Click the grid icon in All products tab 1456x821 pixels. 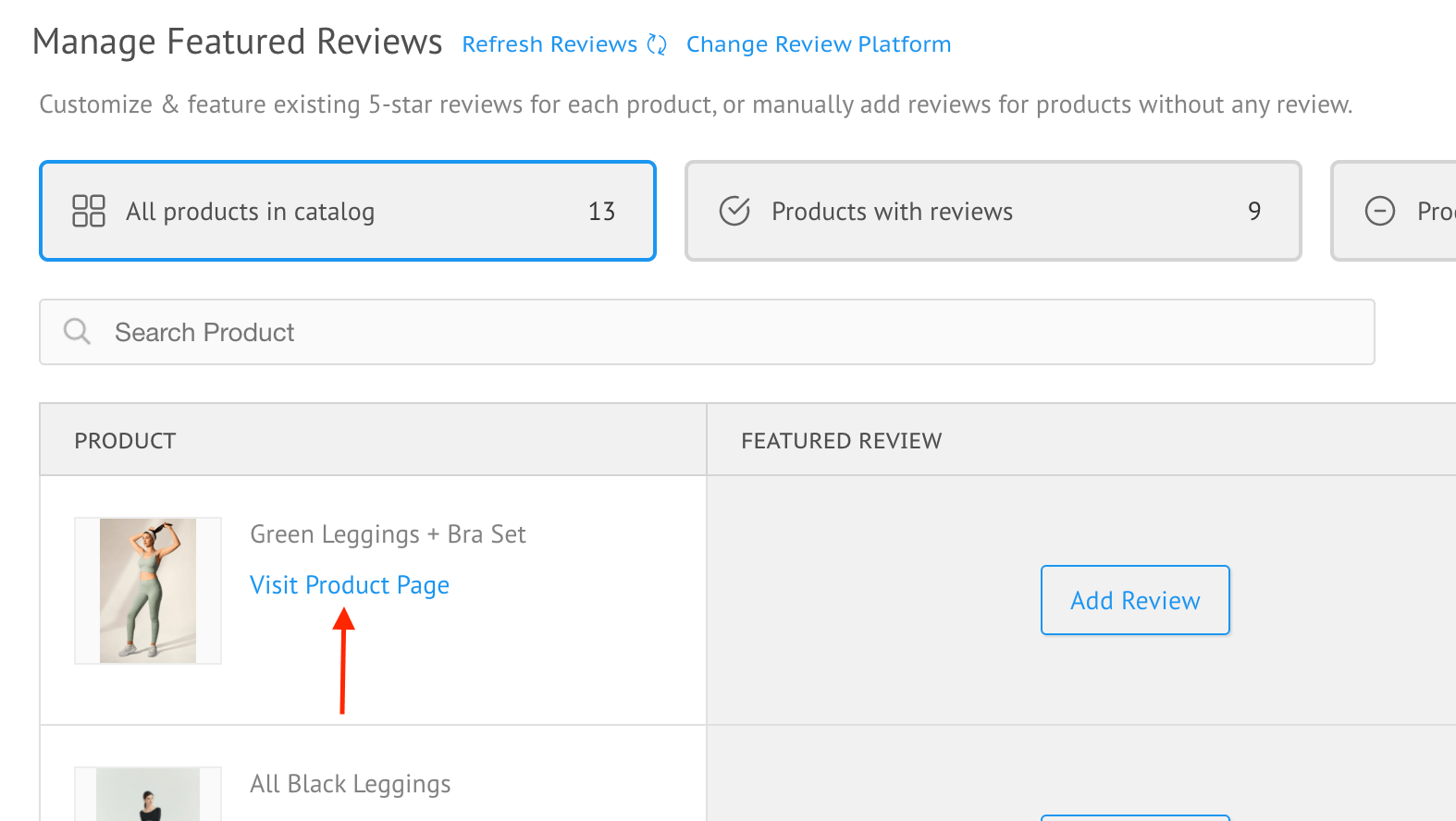(89, 211)
